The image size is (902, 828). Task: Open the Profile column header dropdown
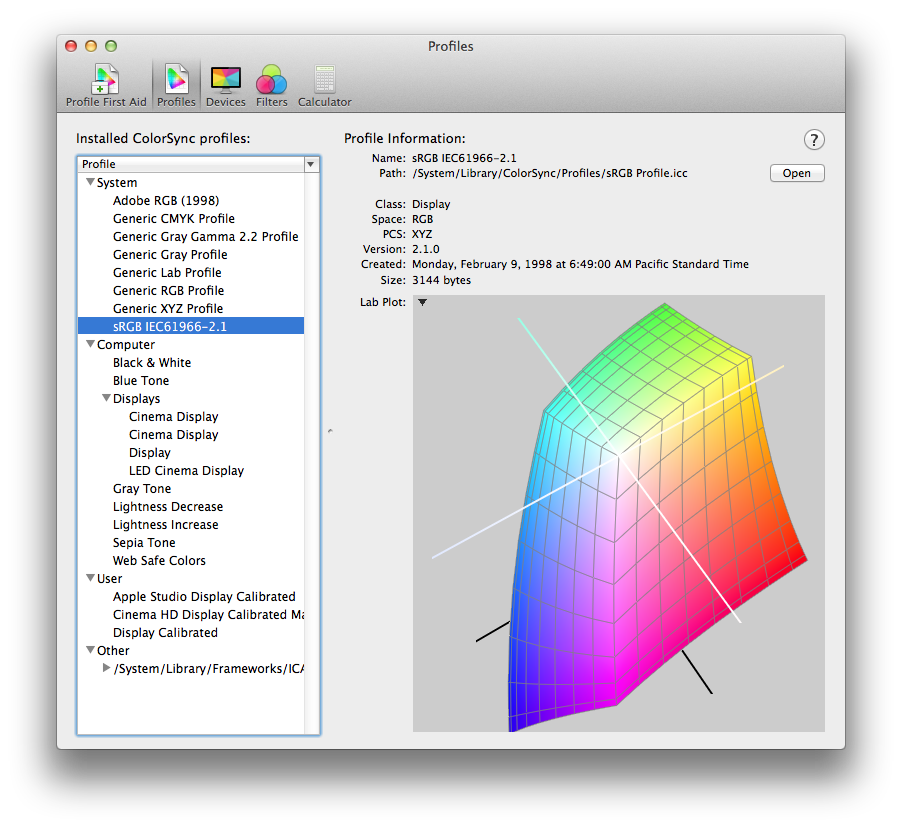click(x=311, y=164)
